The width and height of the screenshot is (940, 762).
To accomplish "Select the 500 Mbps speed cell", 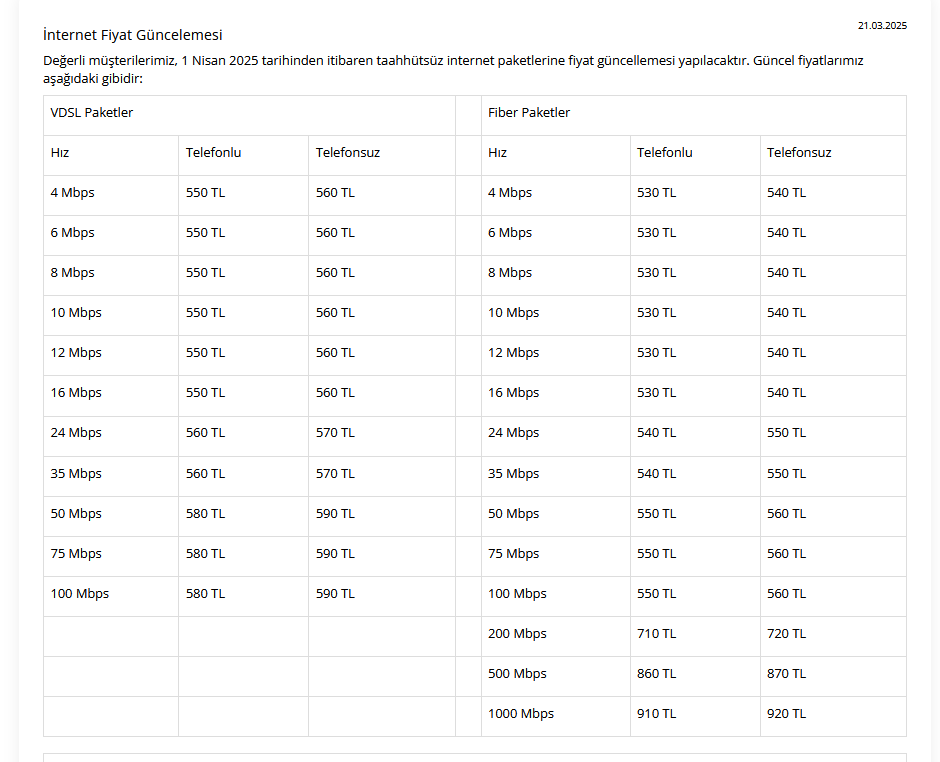I will point(517,674).
